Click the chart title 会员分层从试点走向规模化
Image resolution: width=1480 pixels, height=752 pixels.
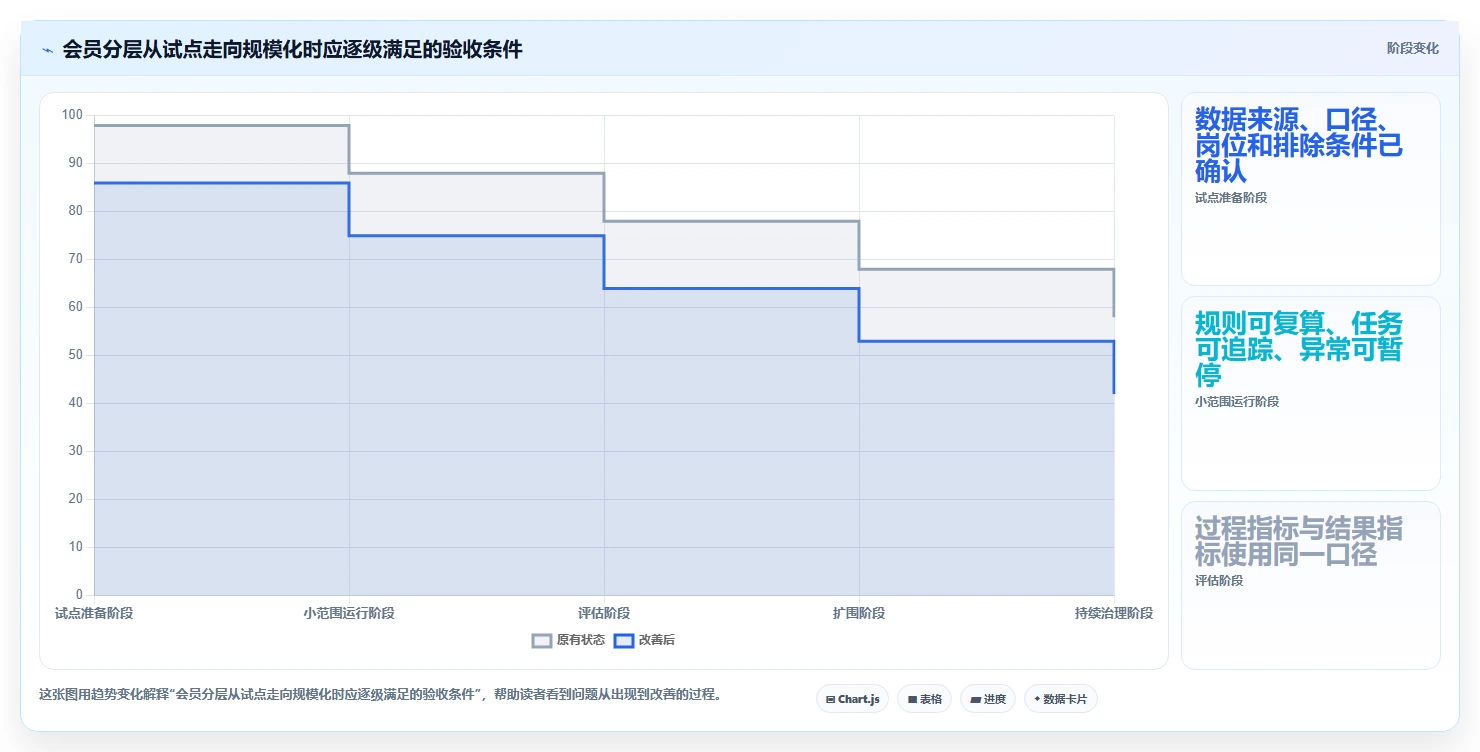[292, 49]
